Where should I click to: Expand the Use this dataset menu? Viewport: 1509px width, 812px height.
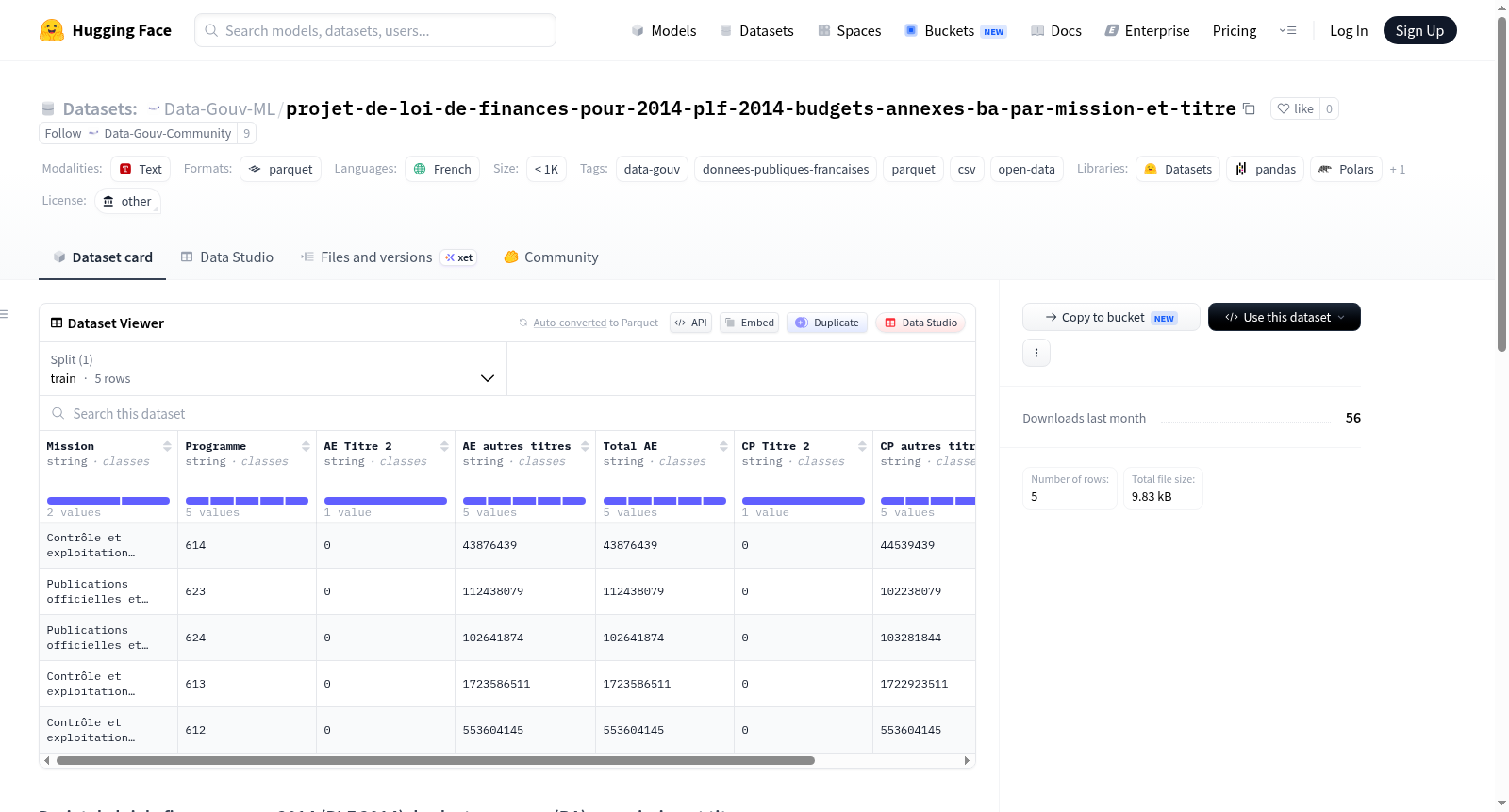(1284, 317)
